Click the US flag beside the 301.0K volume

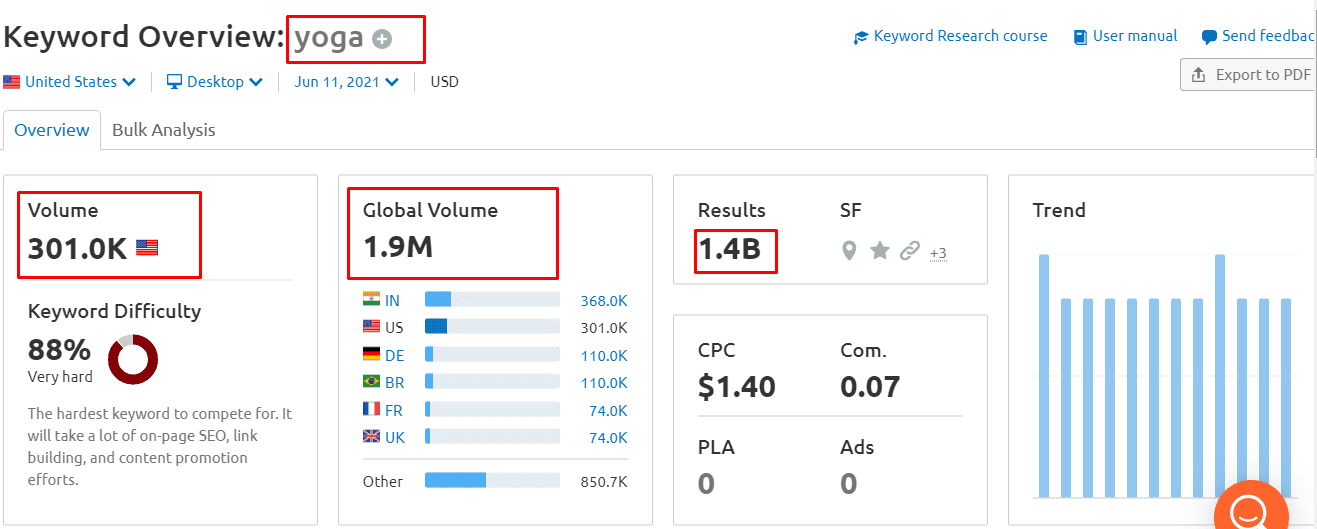147,247
